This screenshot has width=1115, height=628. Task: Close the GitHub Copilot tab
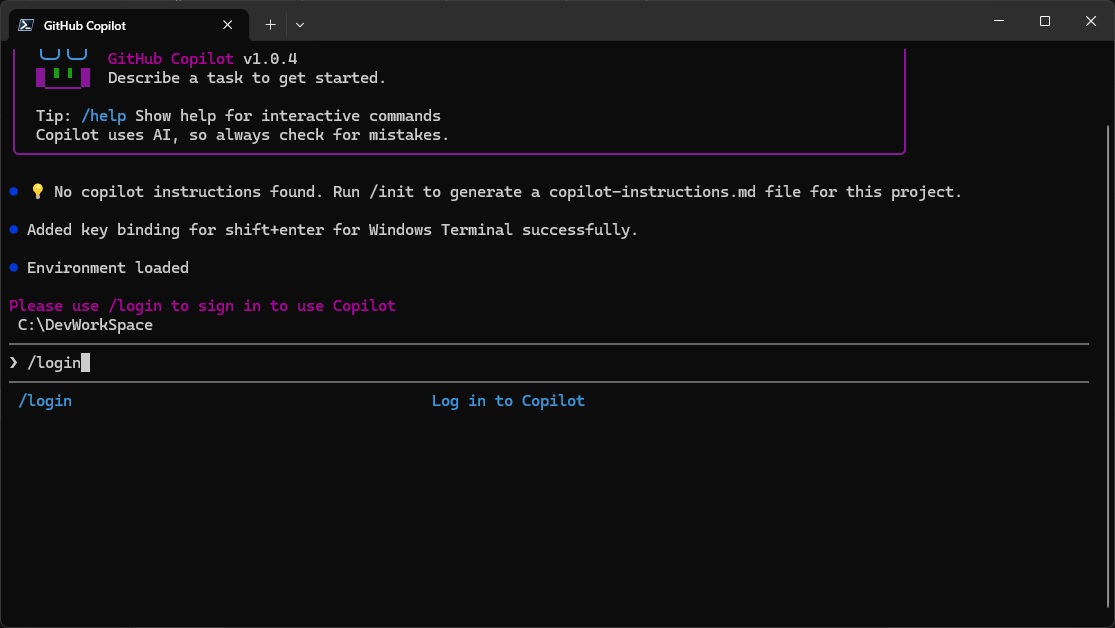pyautogui.click(x=230, y=25)
